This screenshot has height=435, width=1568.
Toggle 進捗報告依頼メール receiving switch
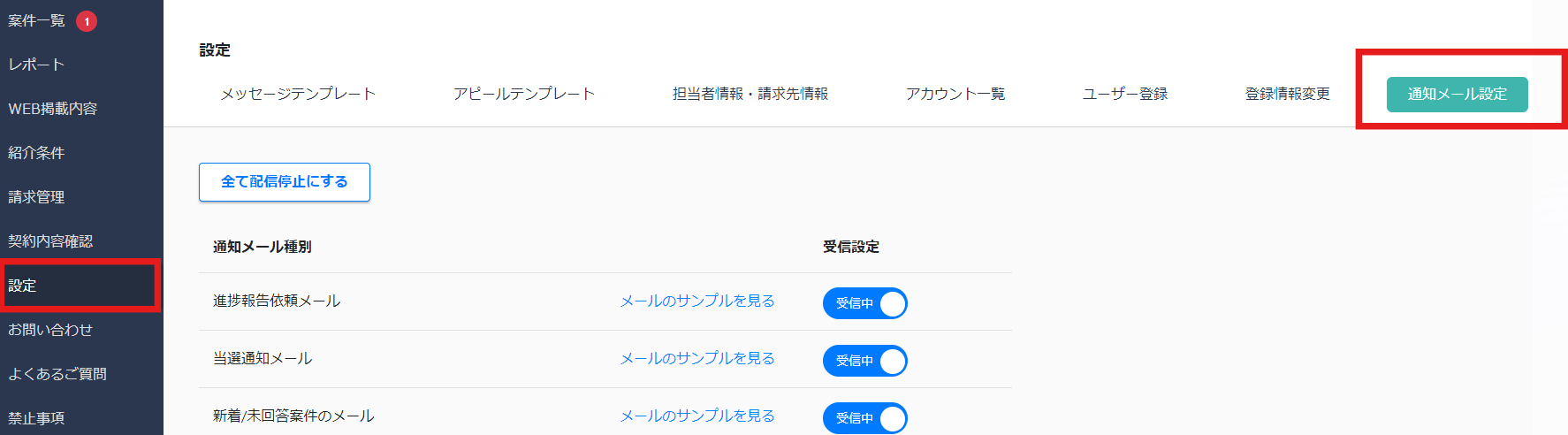pyautogui.click(x=864, y=303)
